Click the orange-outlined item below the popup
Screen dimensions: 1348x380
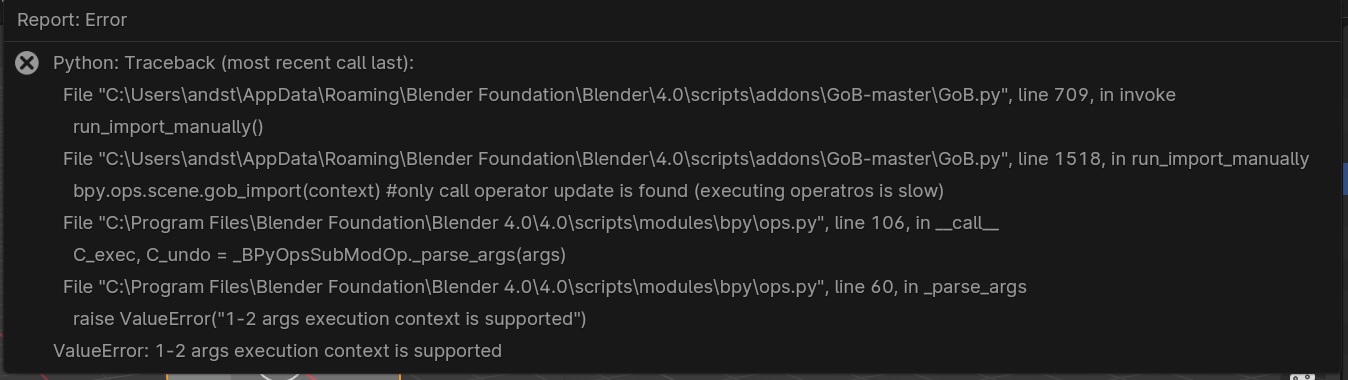point(283,377)
